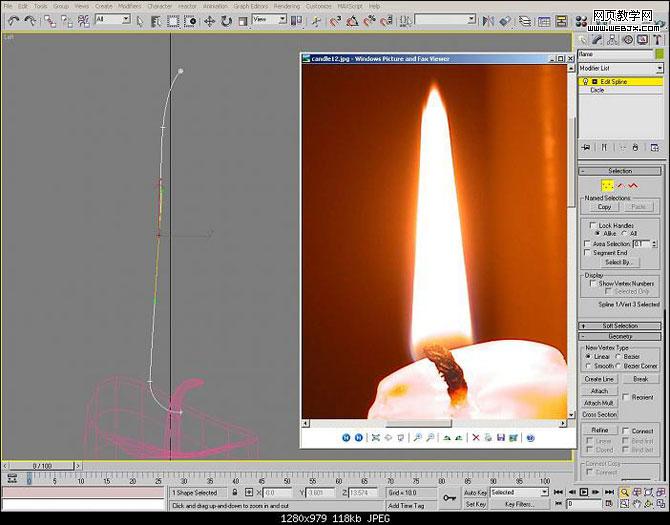The image size is (670, 525).
Task: Enable the Show Vertex Numbers checkbox
Action: [593, 283]
